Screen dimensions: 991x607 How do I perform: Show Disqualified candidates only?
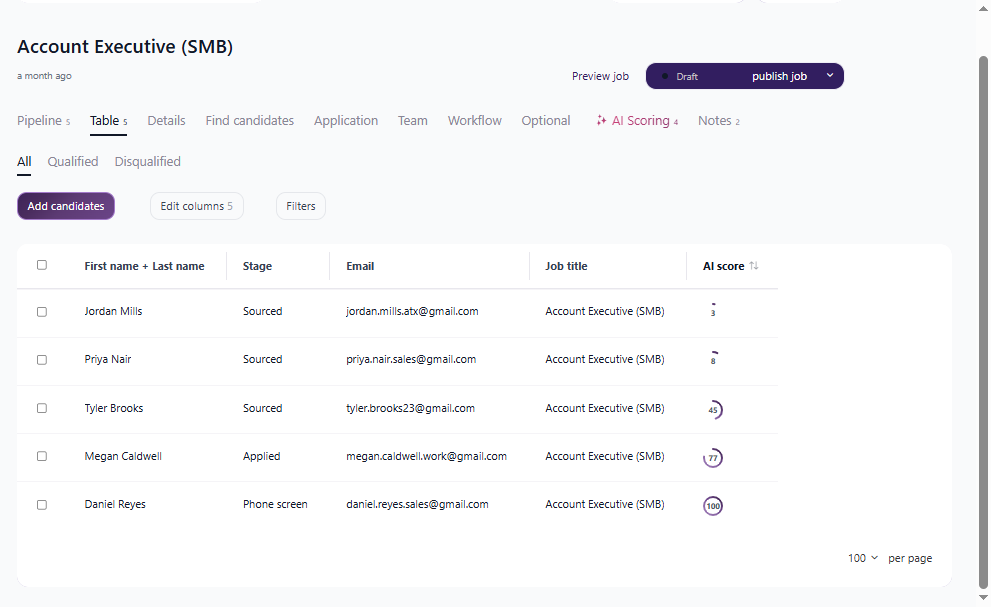(x=147, y=162)
